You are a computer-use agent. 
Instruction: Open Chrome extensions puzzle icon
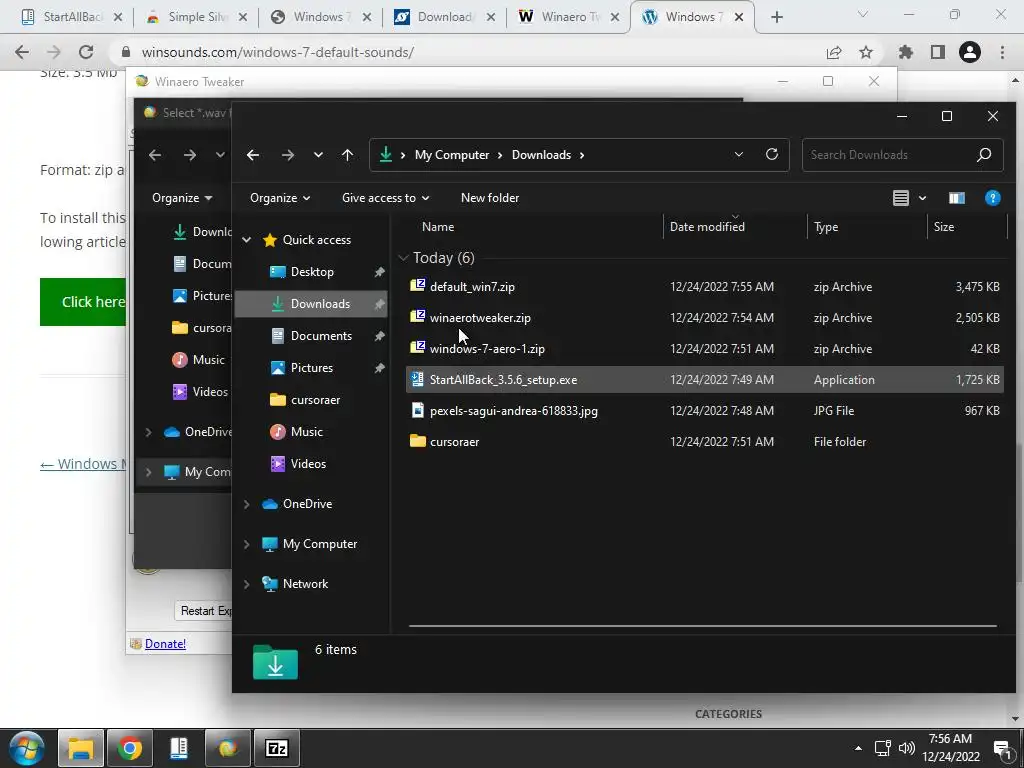tap(905, 52)
